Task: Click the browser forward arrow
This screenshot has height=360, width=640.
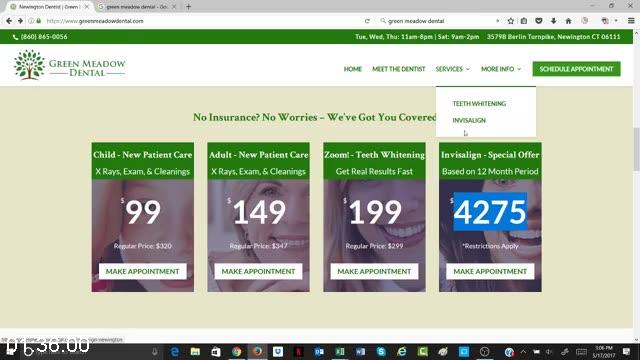Action: click(x=20, y=21)
